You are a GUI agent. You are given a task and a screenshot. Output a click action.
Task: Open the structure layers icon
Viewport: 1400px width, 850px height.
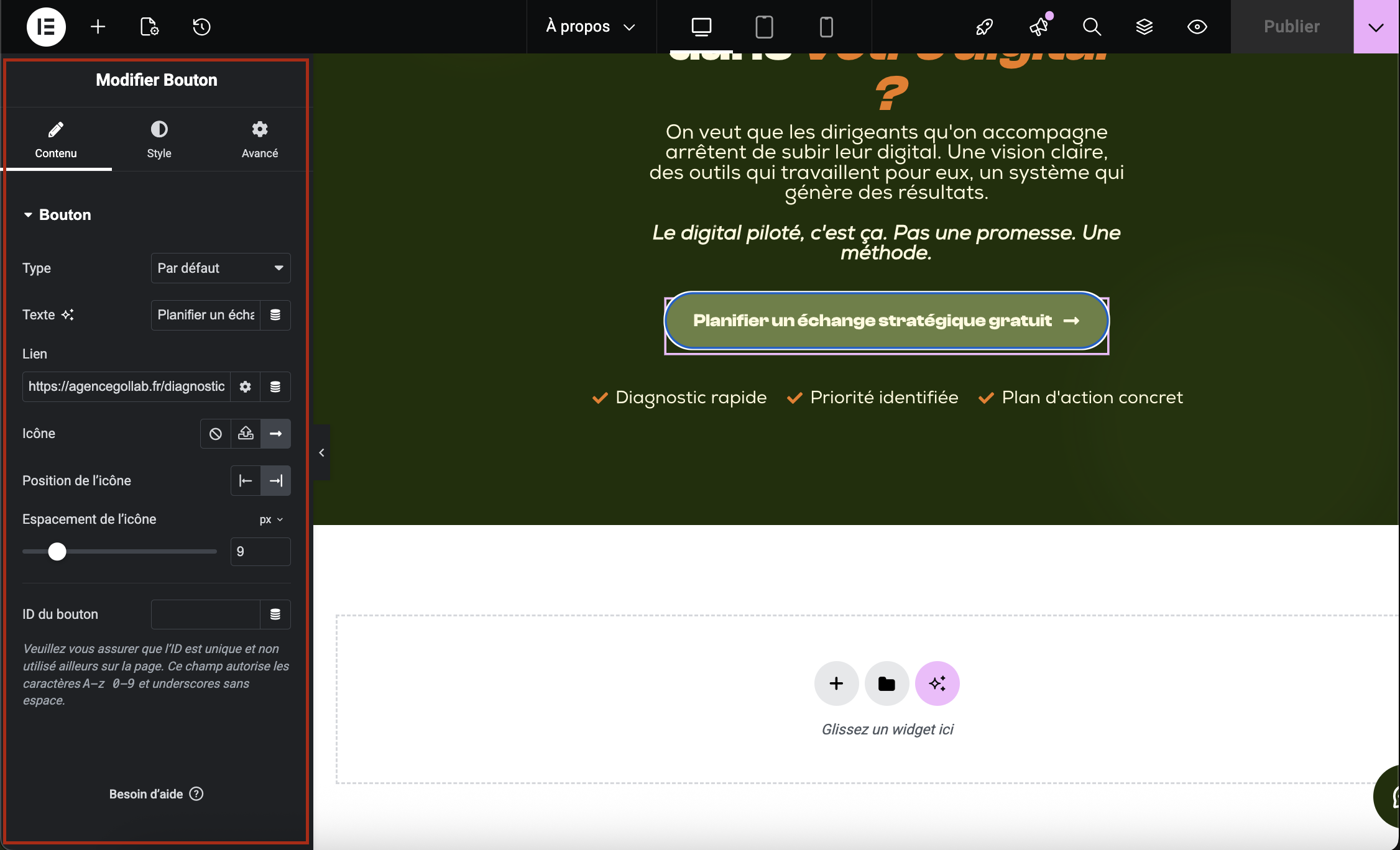(1144, 27)
